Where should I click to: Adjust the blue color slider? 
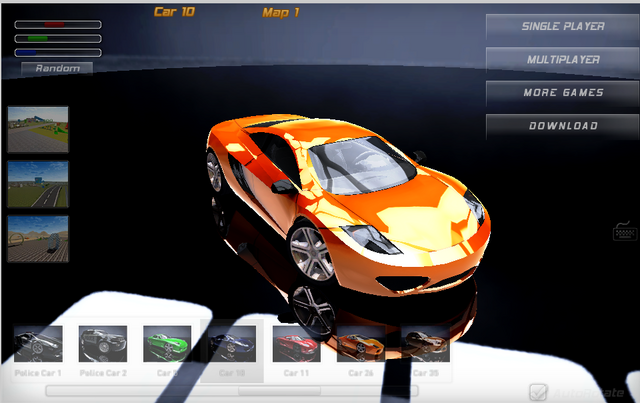pyautogui.click(x=58, y=53)
